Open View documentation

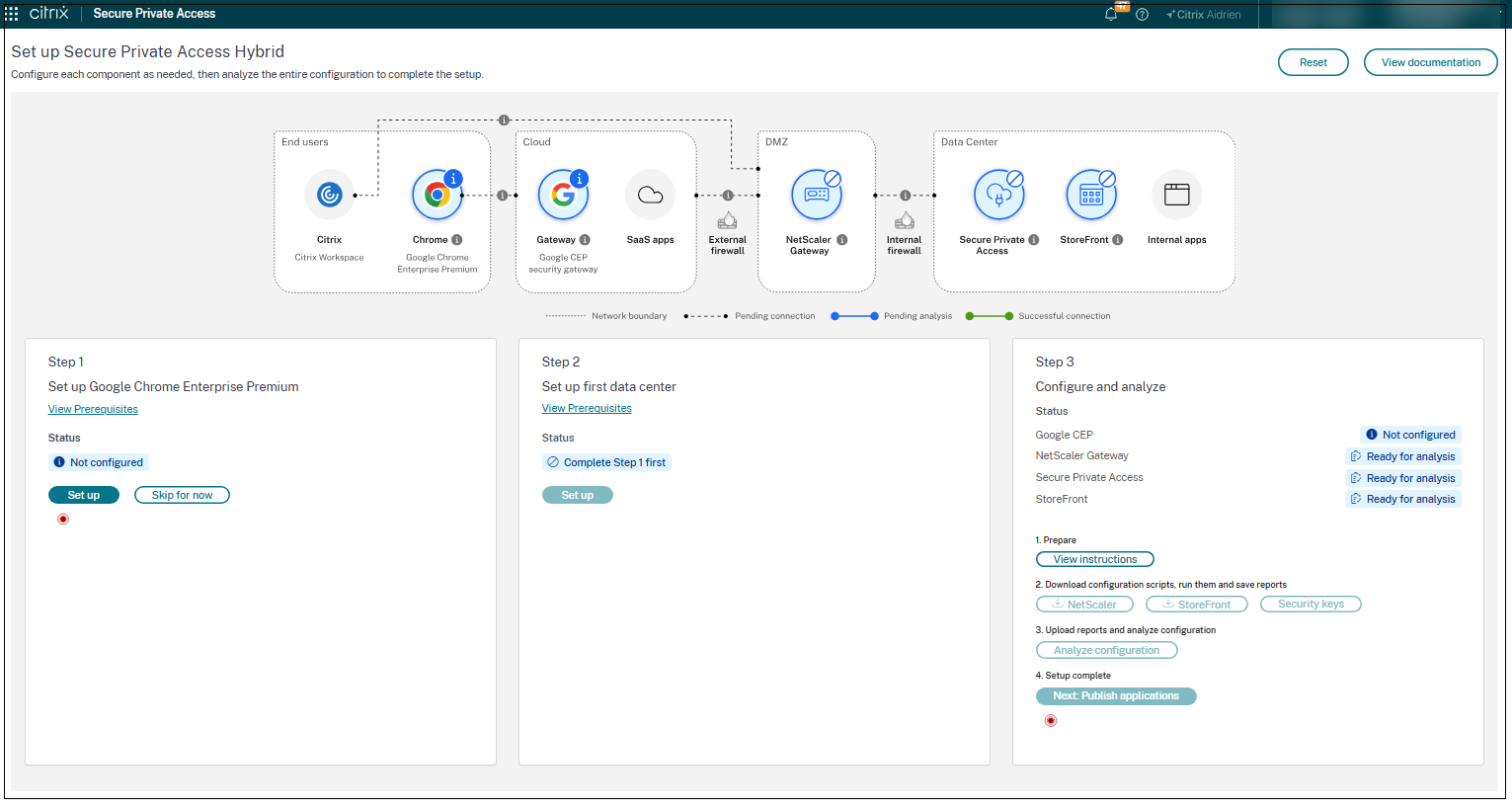pyautogui.click(x=1431, y=62)
